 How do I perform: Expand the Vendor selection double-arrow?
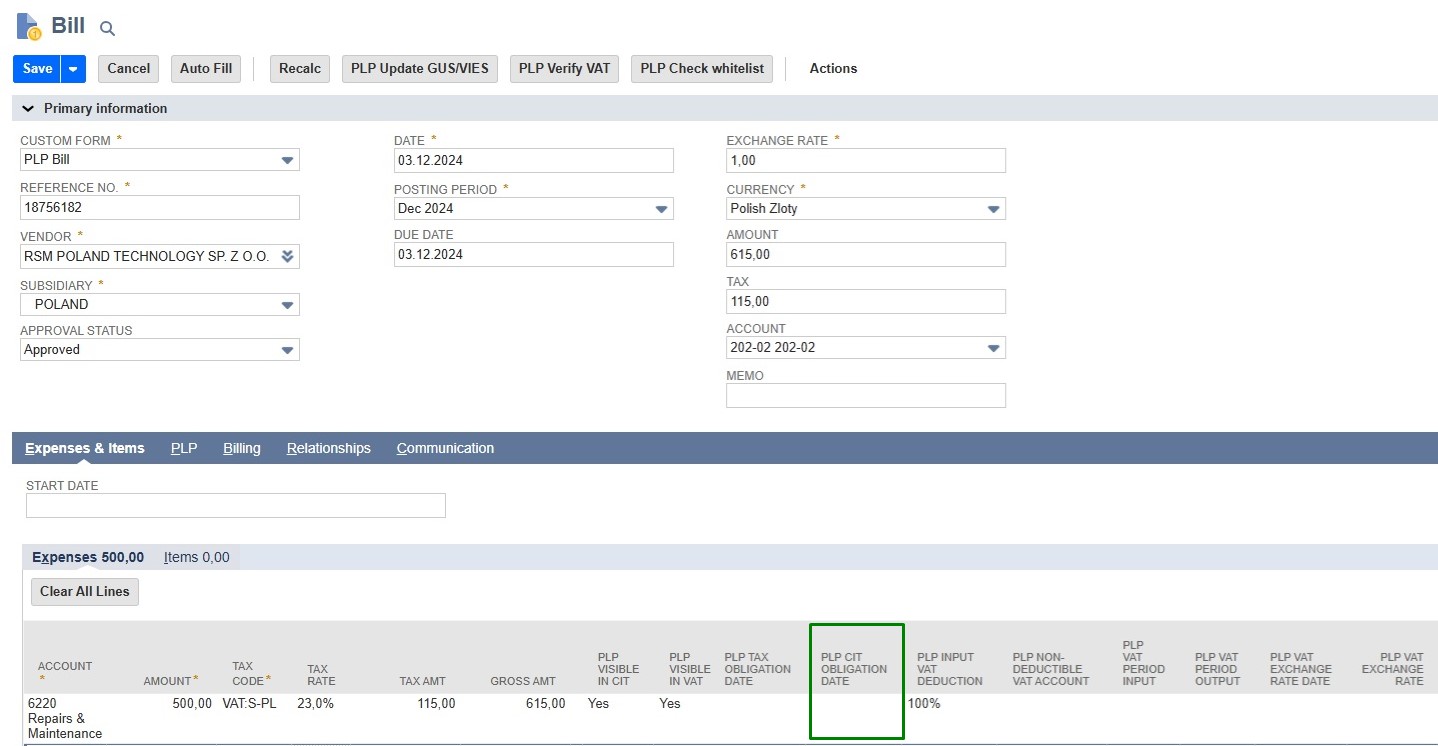tap(287, 257)
